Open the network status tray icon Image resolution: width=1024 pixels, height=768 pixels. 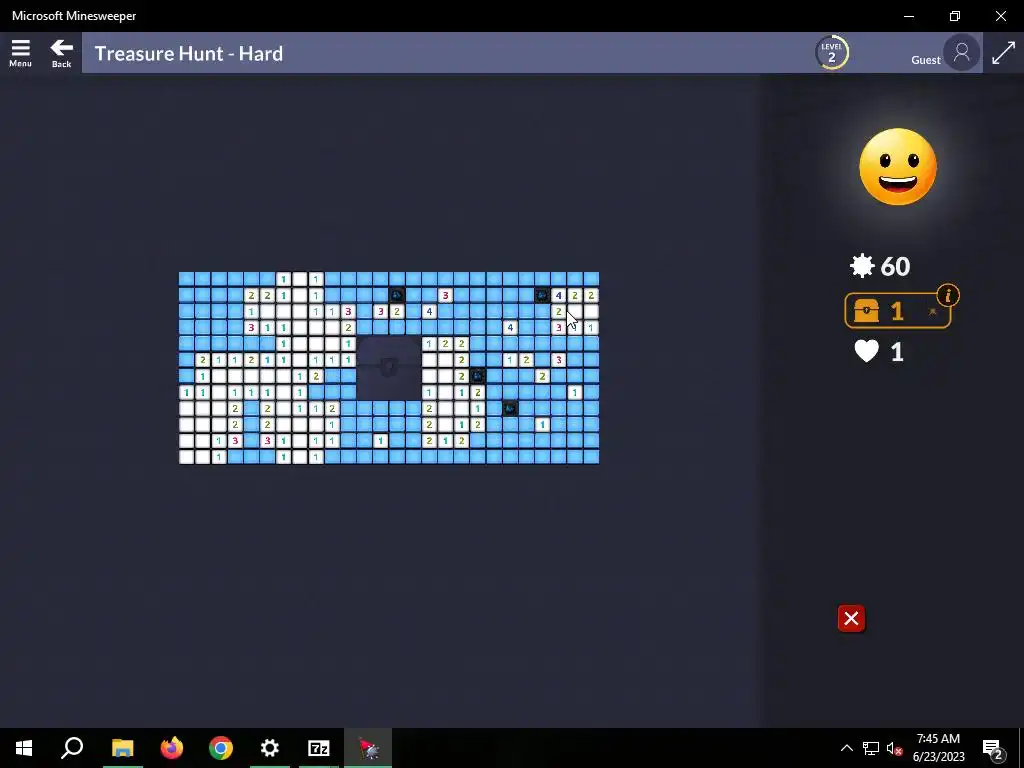[871, 748]
